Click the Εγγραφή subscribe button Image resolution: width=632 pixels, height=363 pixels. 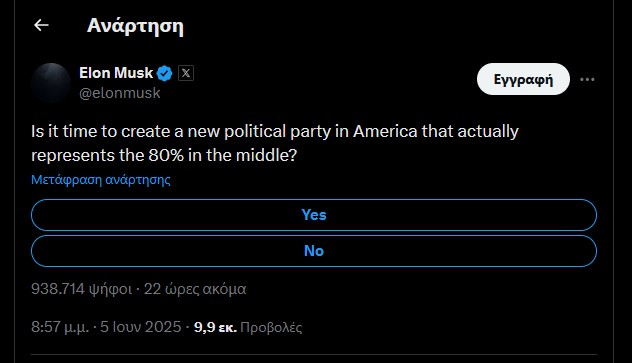[523, 79]
